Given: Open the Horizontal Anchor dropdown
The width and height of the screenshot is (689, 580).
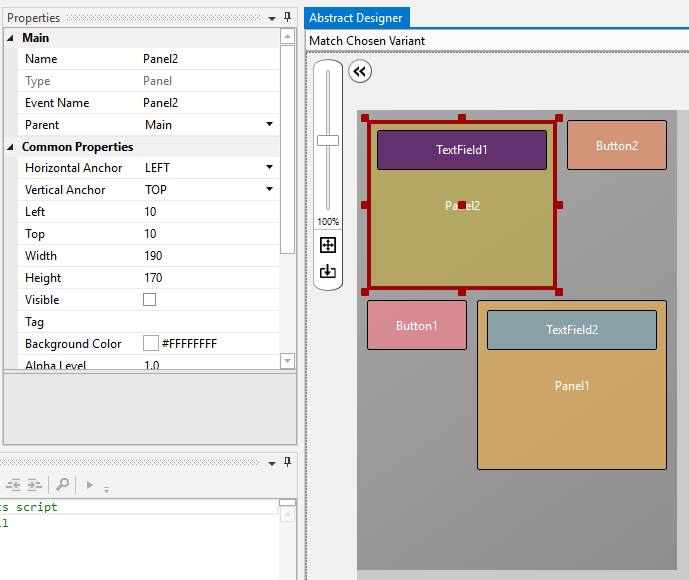Looking at the screenshot, I should 269,168.
